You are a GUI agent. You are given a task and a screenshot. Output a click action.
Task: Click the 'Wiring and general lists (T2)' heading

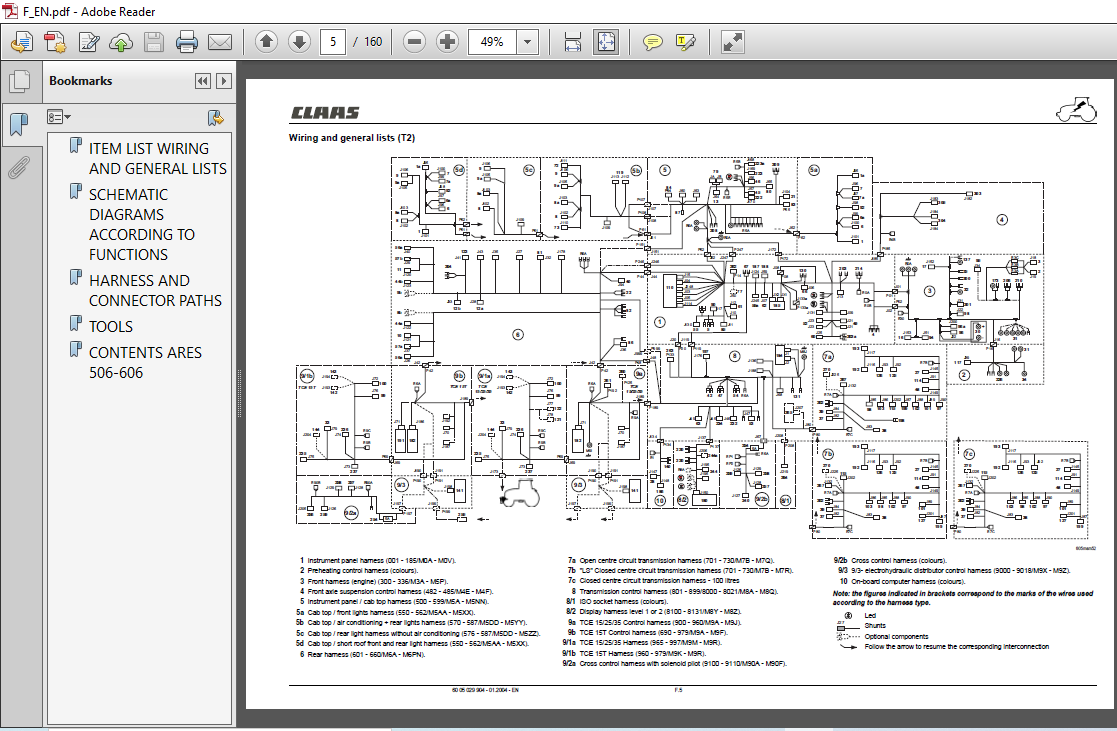point(352,138)
